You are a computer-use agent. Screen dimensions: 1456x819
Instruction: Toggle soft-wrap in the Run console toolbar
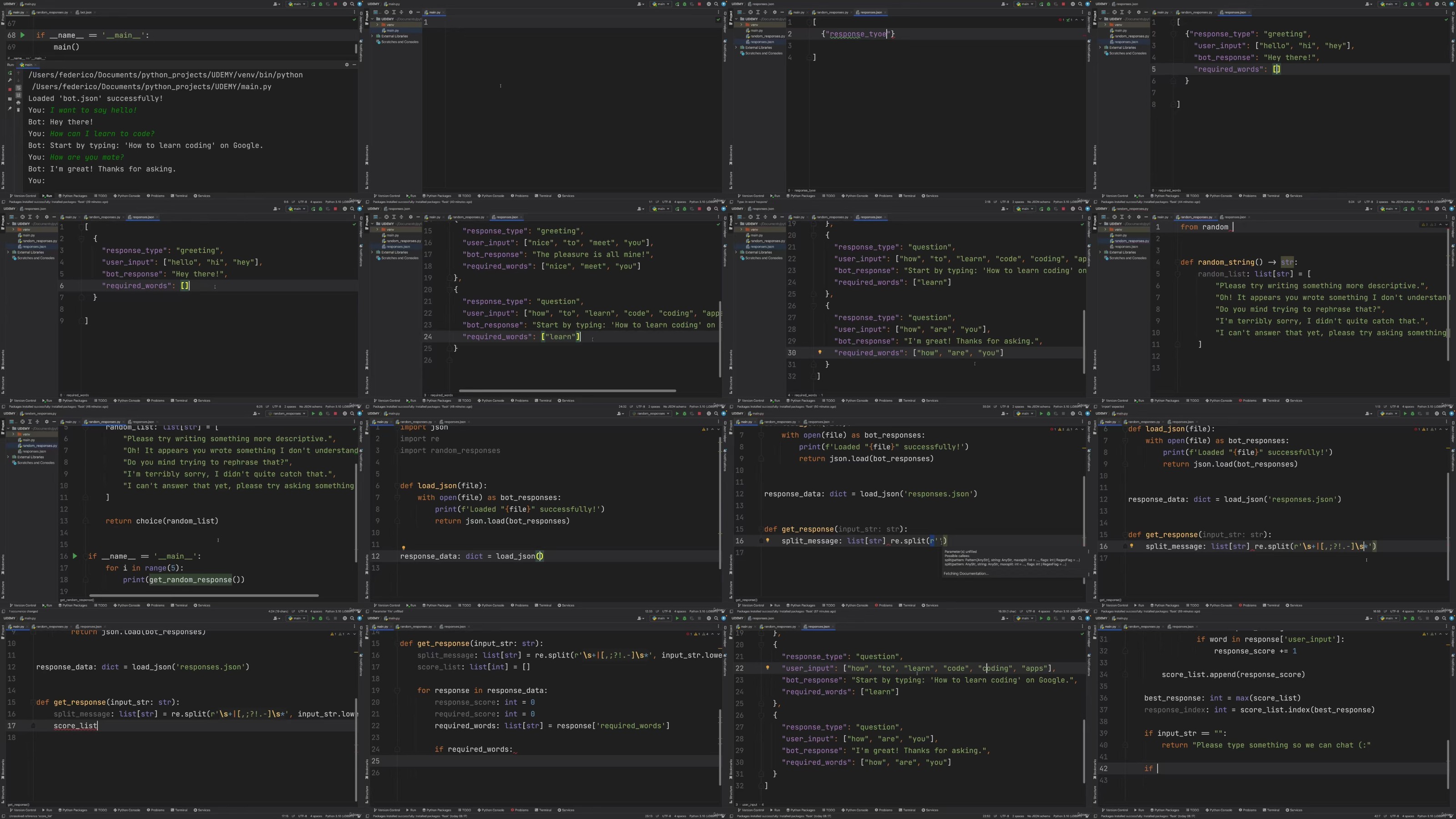(18, 88)
